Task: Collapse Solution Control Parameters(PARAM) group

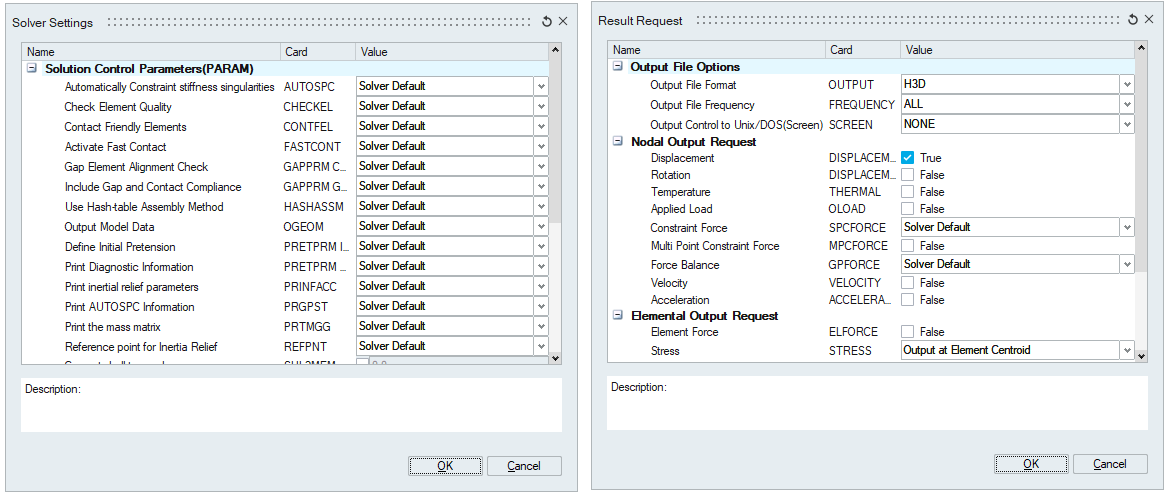Action: pos(32,69)
